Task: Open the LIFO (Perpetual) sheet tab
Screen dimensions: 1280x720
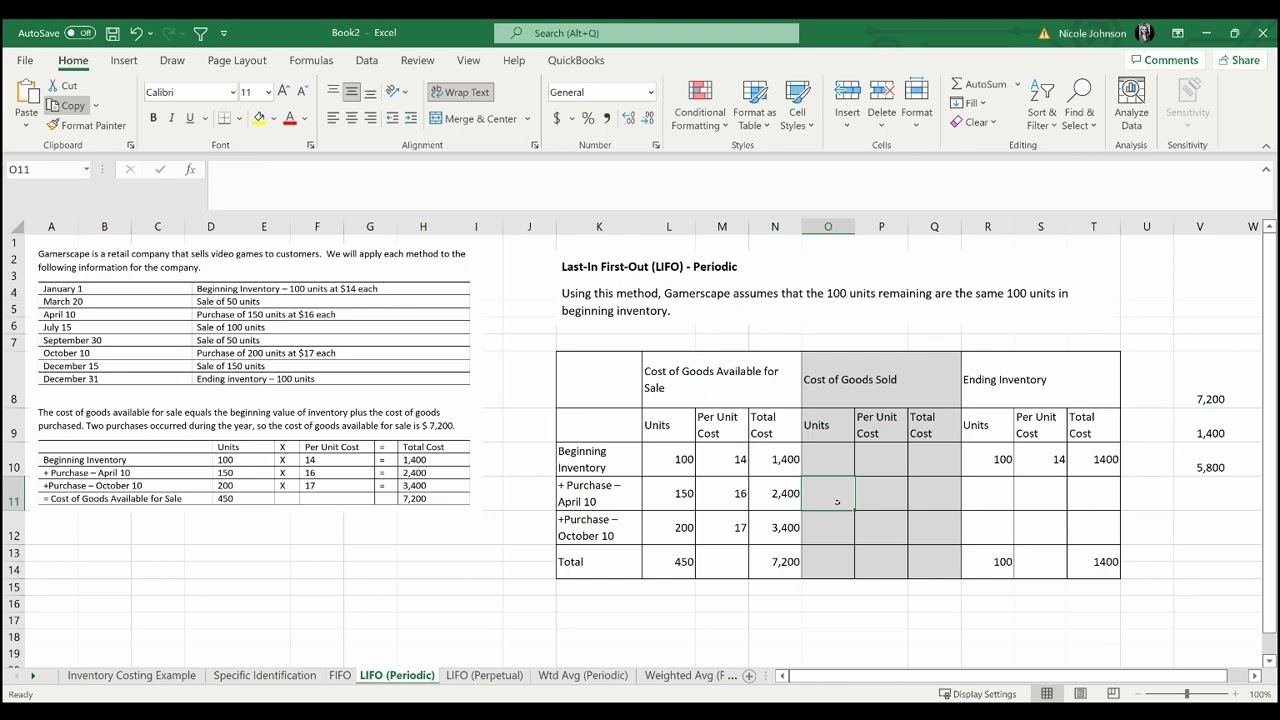Action: (484, 676)
